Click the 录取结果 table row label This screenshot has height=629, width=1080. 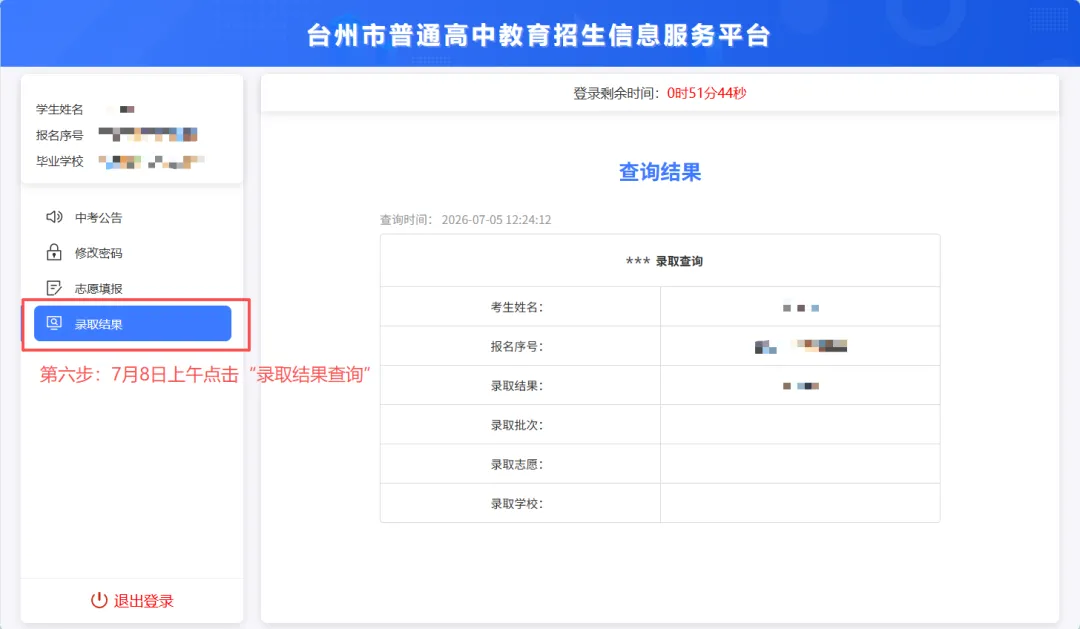coord(517,386)
